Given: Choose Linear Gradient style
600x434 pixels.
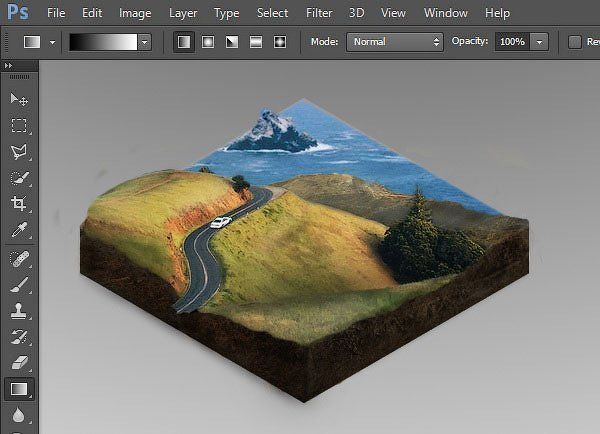Looking at the screenshot, I should point(184,42).
